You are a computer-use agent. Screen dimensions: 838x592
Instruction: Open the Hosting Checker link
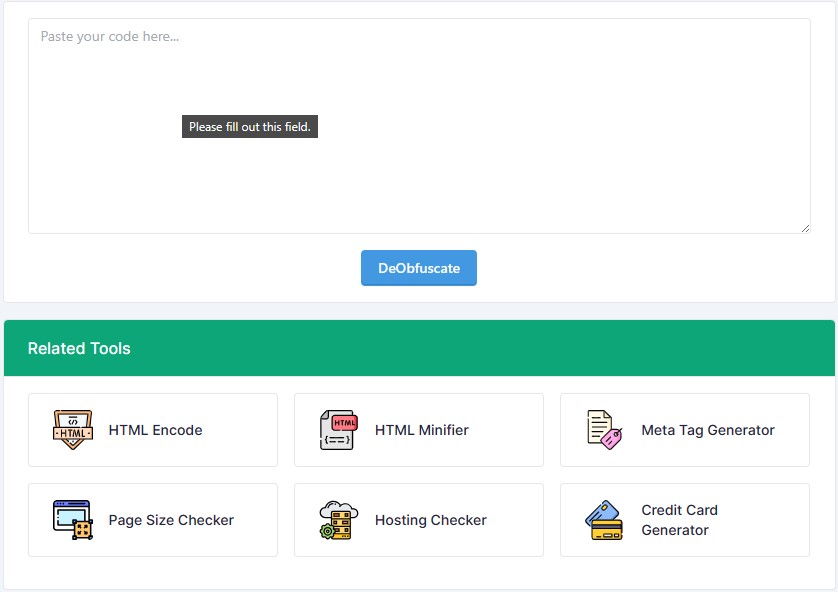click(x=429, y=520)
